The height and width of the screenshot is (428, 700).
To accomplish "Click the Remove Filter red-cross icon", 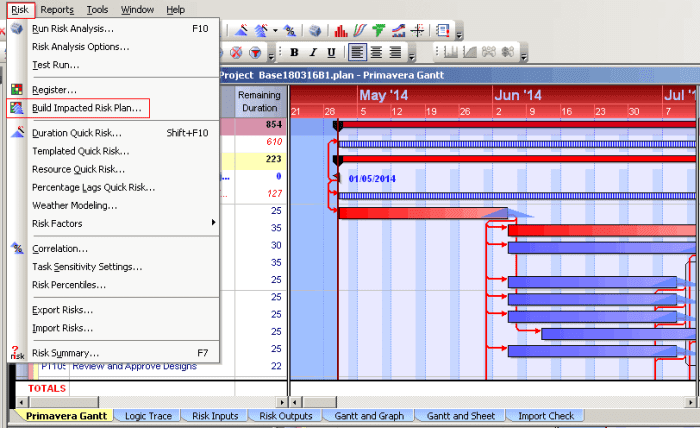I will 236,53.
